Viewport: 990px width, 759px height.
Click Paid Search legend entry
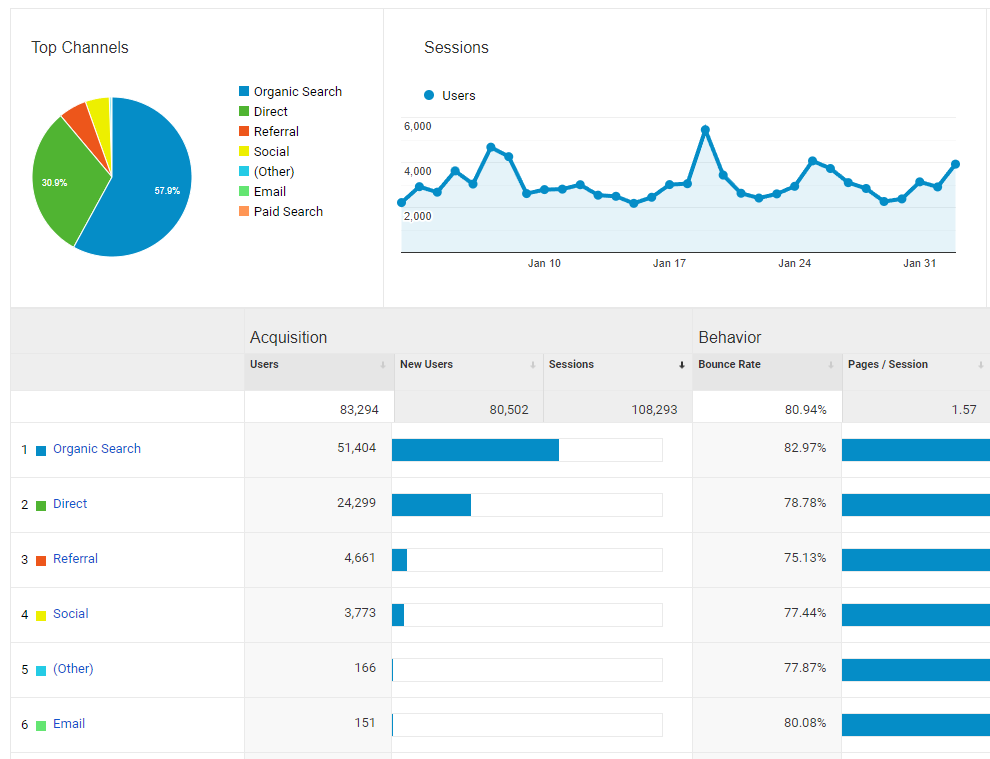(x=288, y=212)
